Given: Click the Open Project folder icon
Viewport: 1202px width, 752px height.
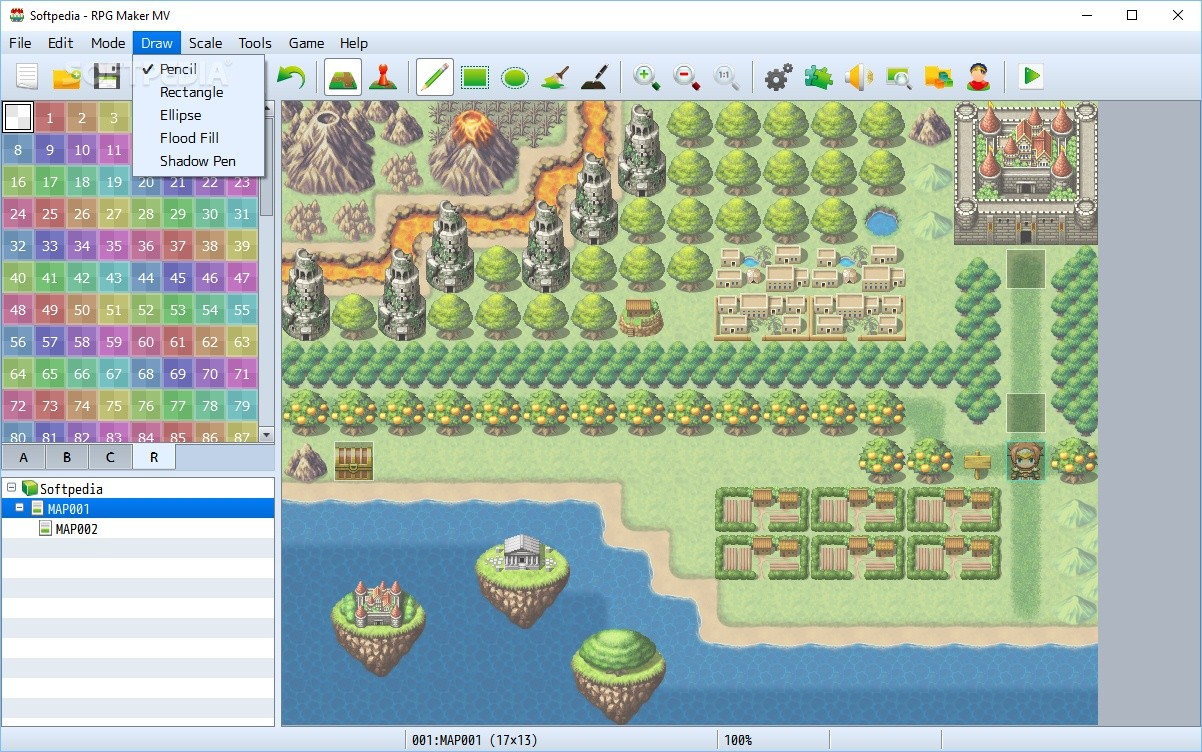Looking at the screenshot, I should point(67,77).
